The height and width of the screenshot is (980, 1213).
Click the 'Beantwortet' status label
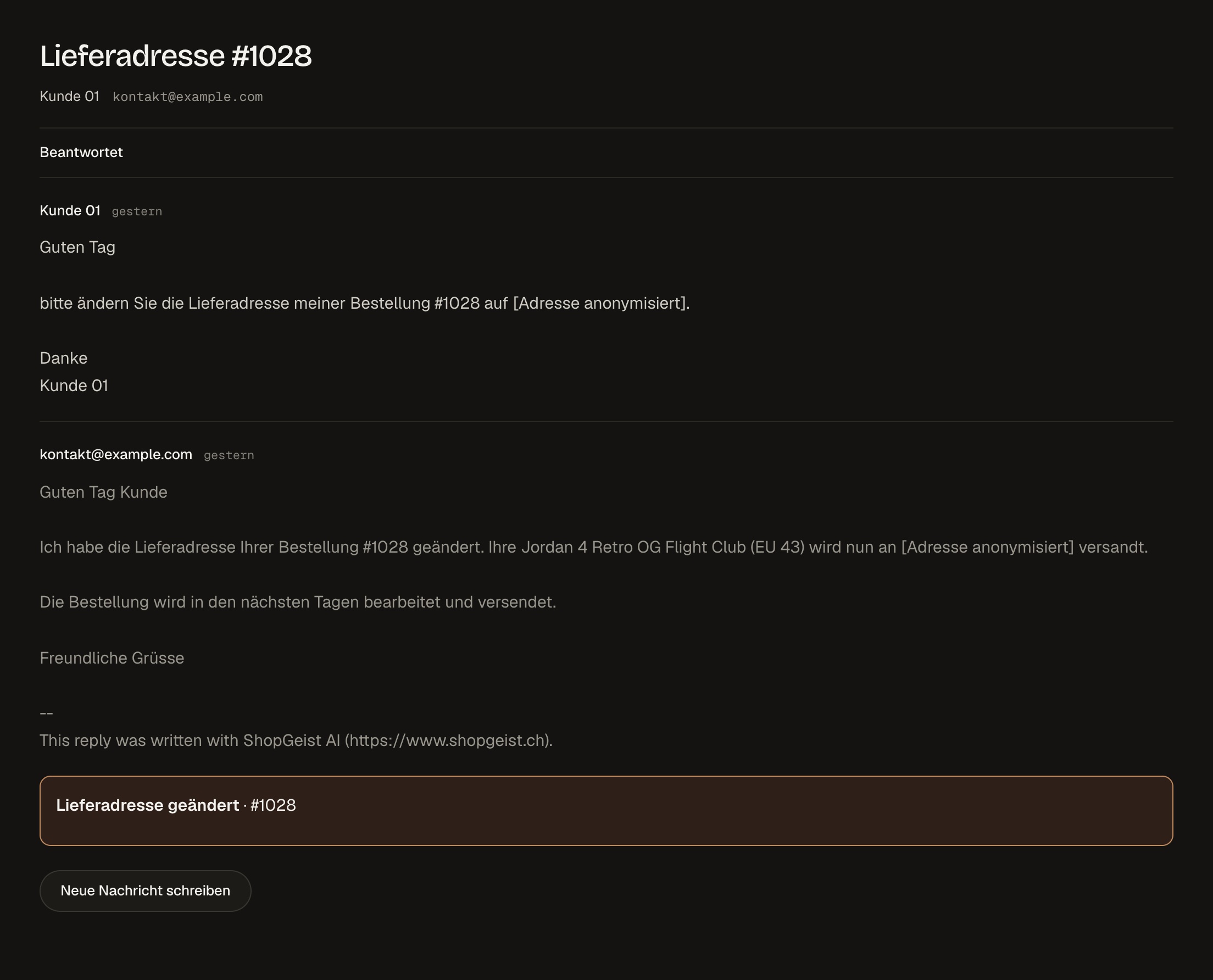pyautogui.click(x=81, y=152)
